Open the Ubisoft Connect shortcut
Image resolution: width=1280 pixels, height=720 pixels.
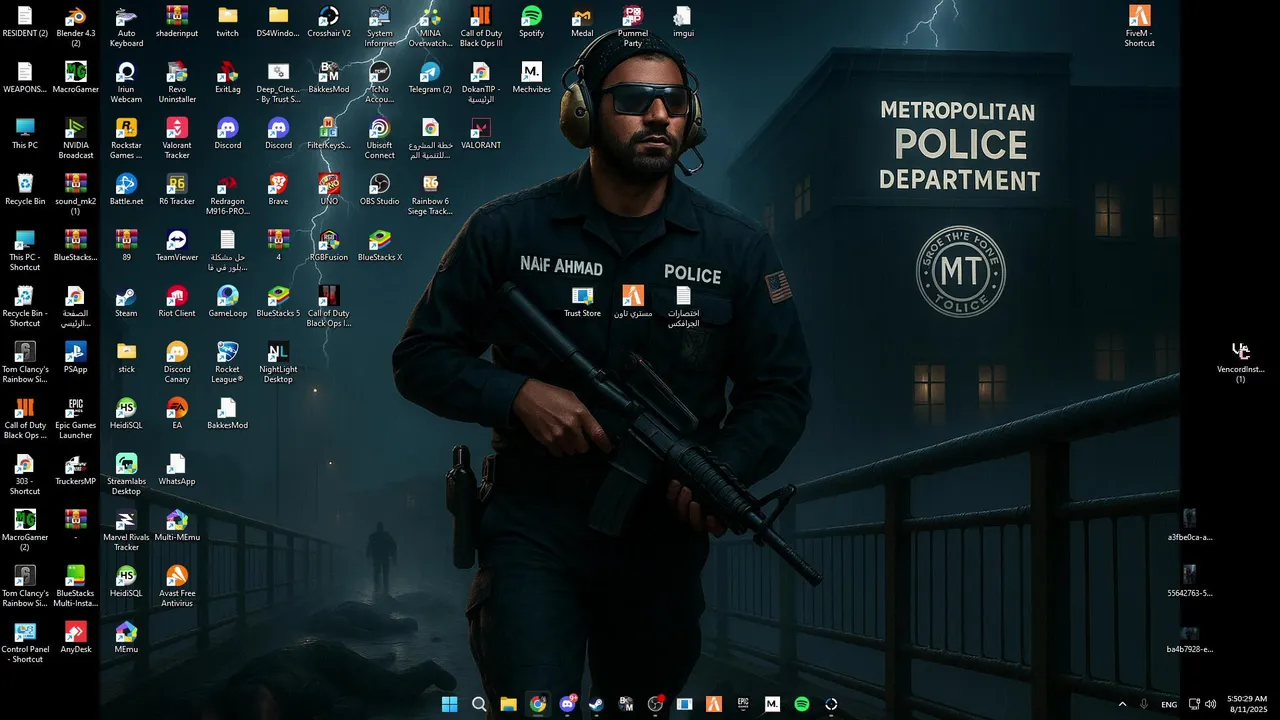380,139
